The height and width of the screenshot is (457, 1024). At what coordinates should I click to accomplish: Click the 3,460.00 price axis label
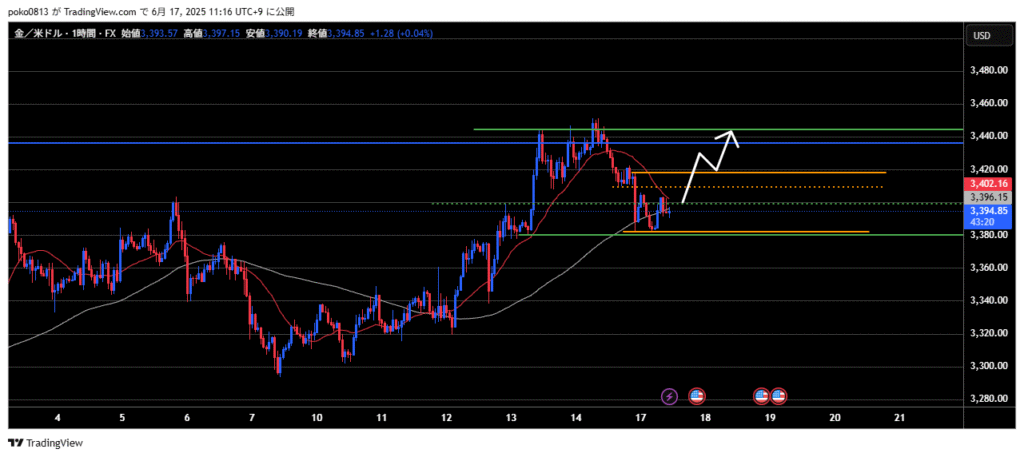987,104
